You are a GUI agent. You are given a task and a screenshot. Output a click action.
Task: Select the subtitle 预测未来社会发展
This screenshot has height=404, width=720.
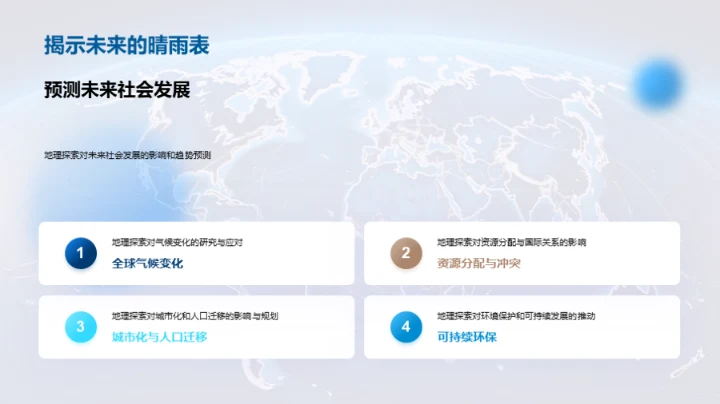pos(117,90)
